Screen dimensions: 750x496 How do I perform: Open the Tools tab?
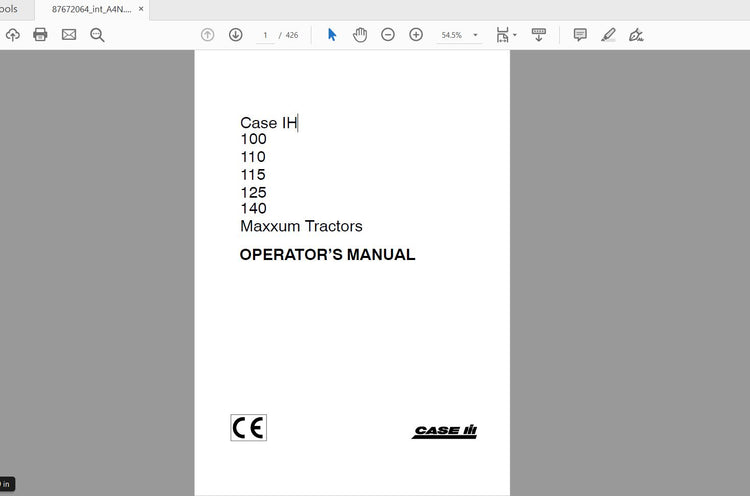[x=10, y=9]
